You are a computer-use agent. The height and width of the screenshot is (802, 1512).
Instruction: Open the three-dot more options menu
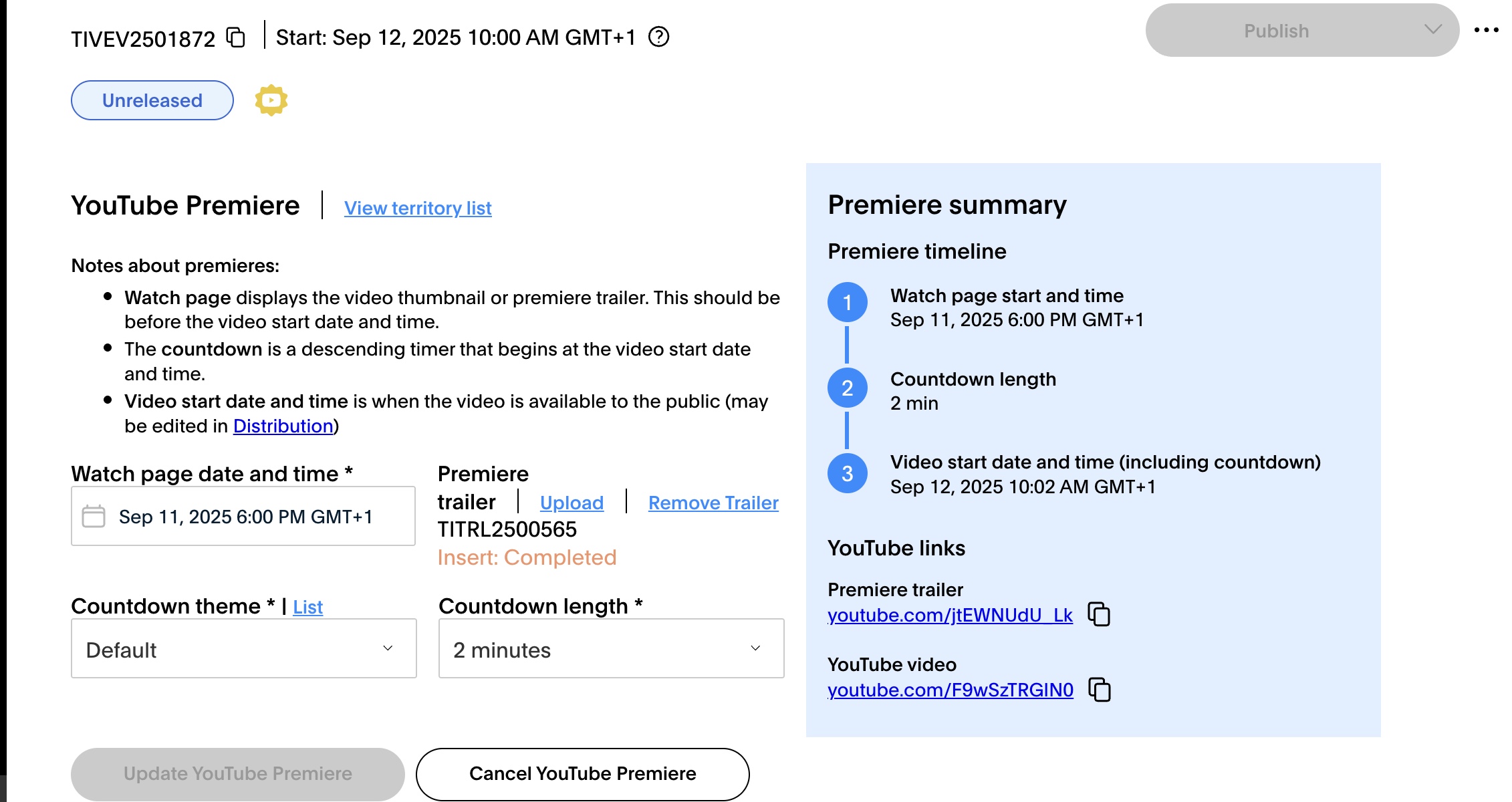click(x=1486, y=30)
